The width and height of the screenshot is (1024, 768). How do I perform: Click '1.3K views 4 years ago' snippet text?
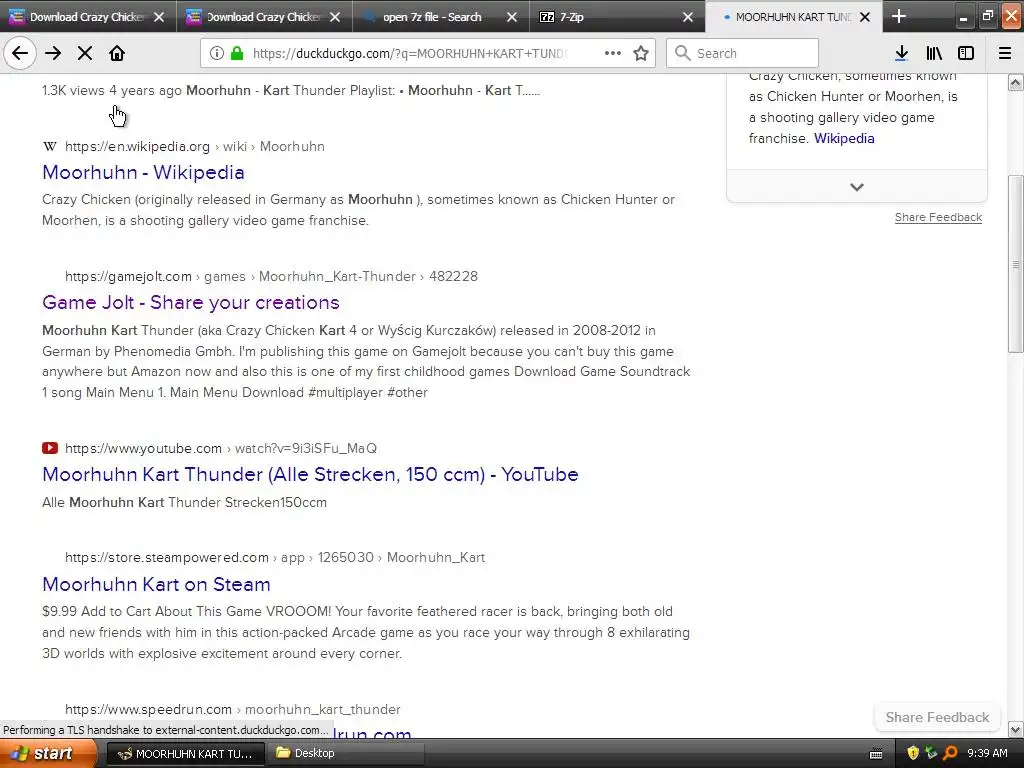coord(112,91)
